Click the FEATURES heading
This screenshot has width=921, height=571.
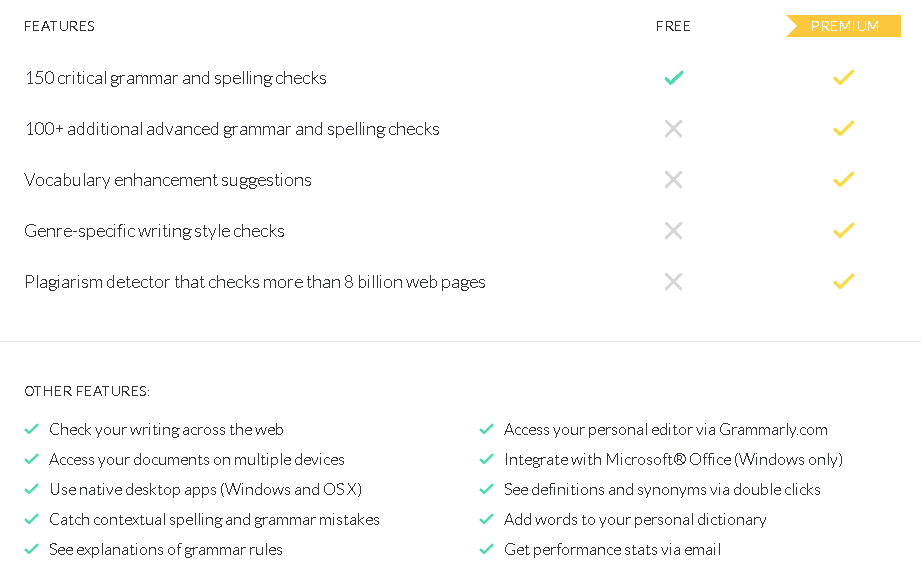point(59,26)
